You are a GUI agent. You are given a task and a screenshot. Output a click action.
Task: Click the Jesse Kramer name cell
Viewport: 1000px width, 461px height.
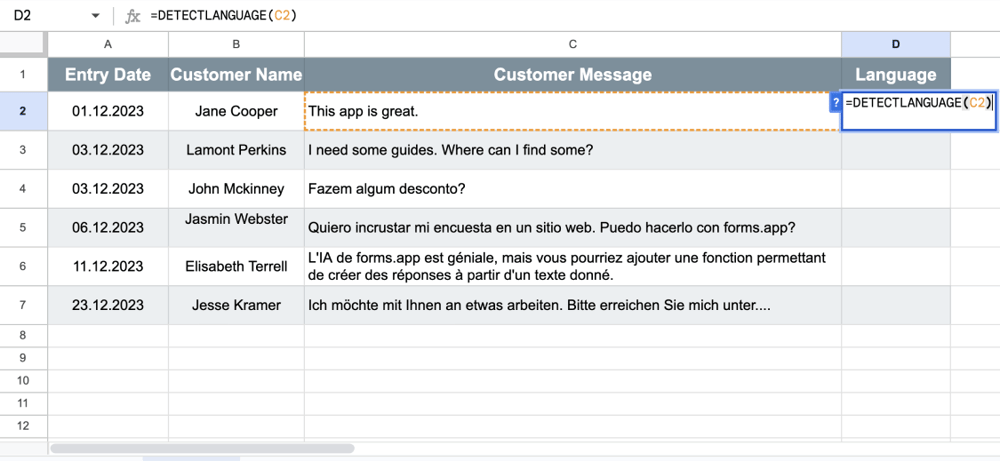pyautogui.click(x=236, y=305)
